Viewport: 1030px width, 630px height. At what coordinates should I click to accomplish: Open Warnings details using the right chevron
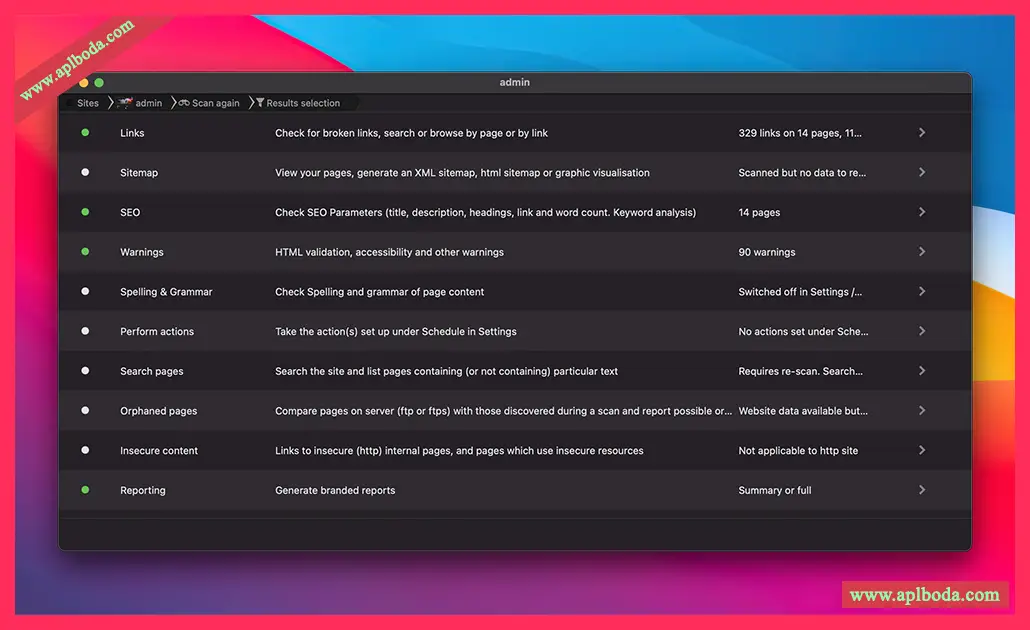[x=921, y=252]
